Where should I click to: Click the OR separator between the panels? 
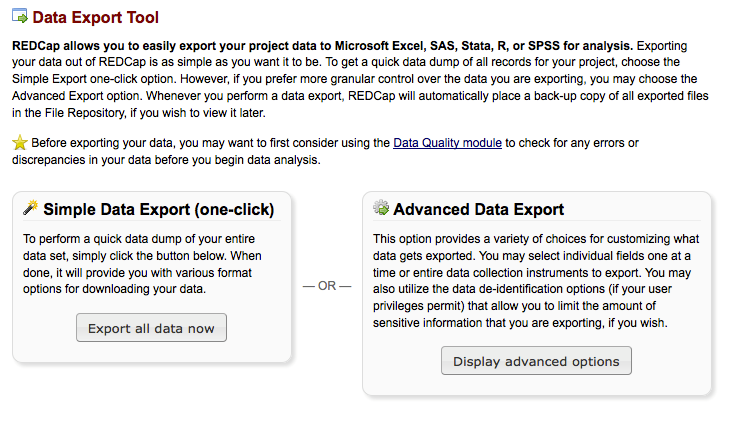[327, 286]
